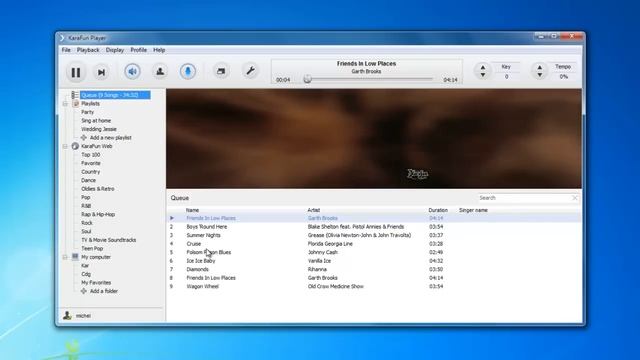The image size is (640, 360).
Task: Click the Singer name column header
Action: click(473, 210)
